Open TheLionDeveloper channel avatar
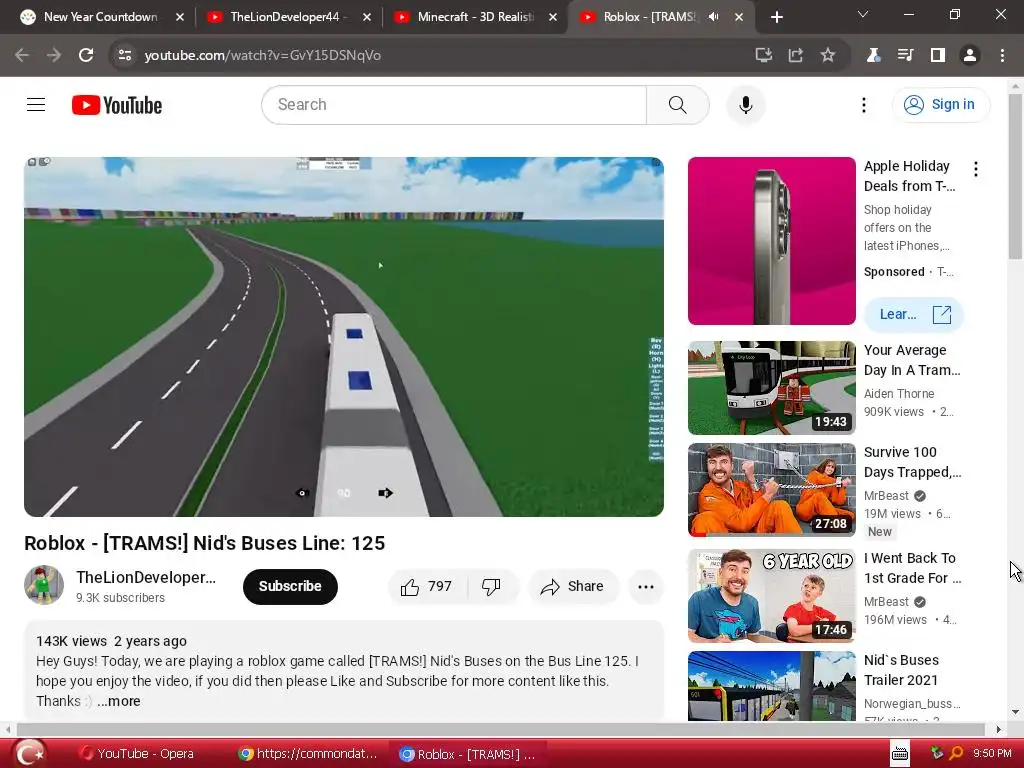Viewport: 1024px width, 768px height. pyautogui.click(x=44, y=585)
